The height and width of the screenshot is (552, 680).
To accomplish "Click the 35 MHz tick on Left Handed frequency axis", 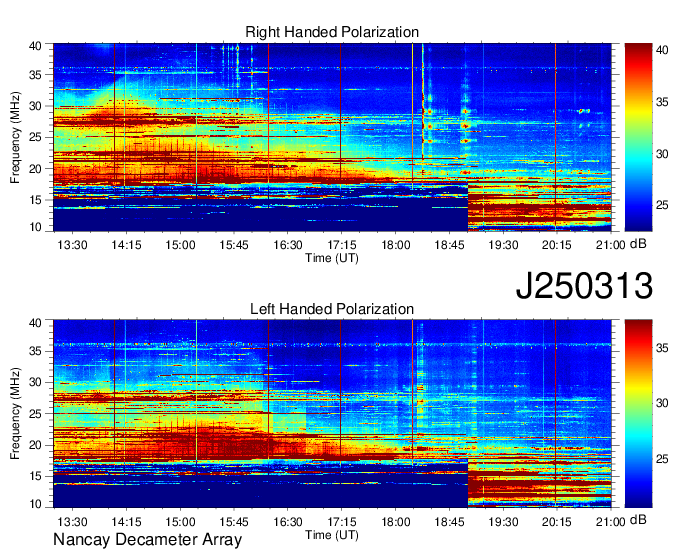I will click(35, 351).
